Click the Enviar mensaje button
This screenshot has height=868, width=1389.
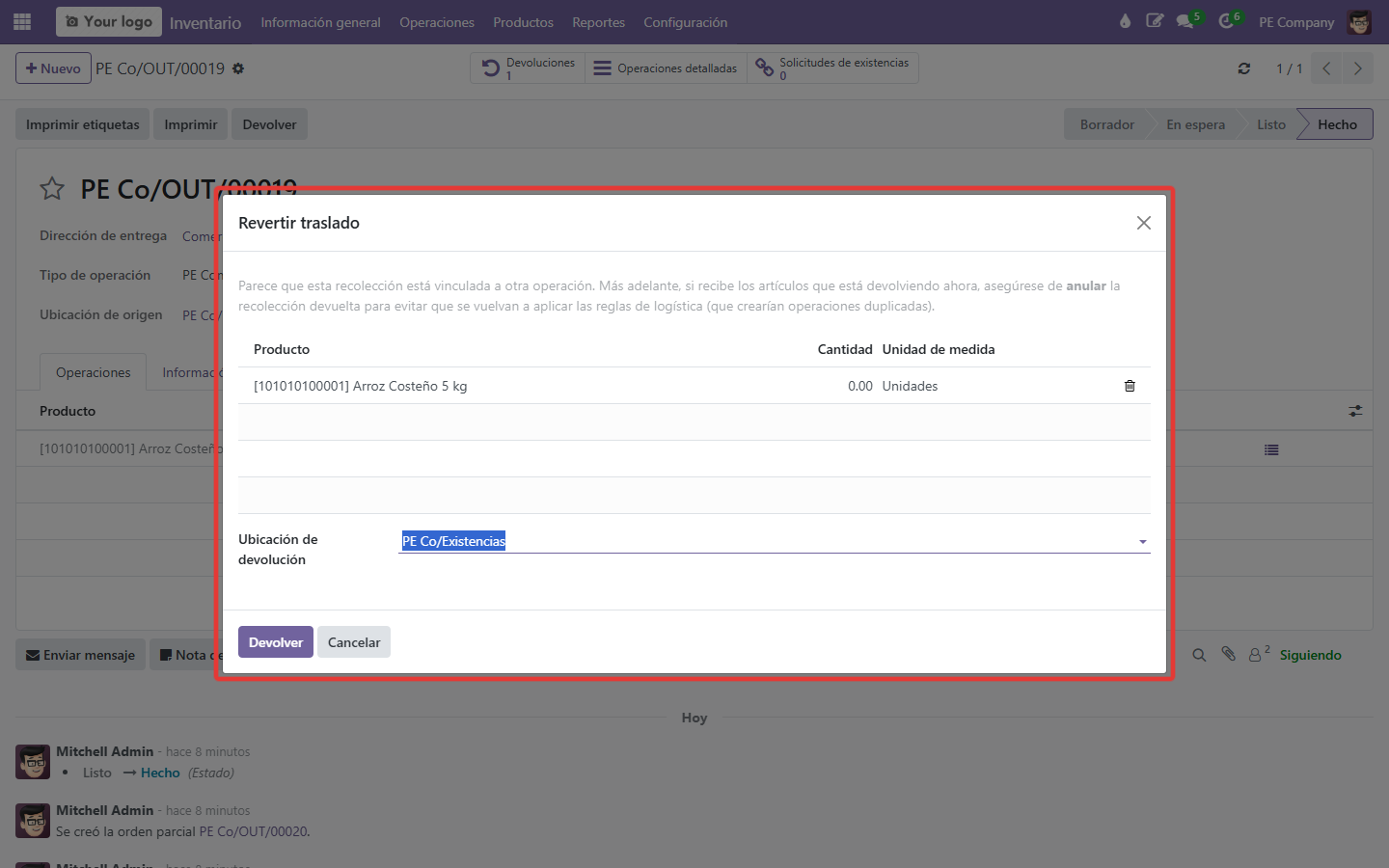81,655
